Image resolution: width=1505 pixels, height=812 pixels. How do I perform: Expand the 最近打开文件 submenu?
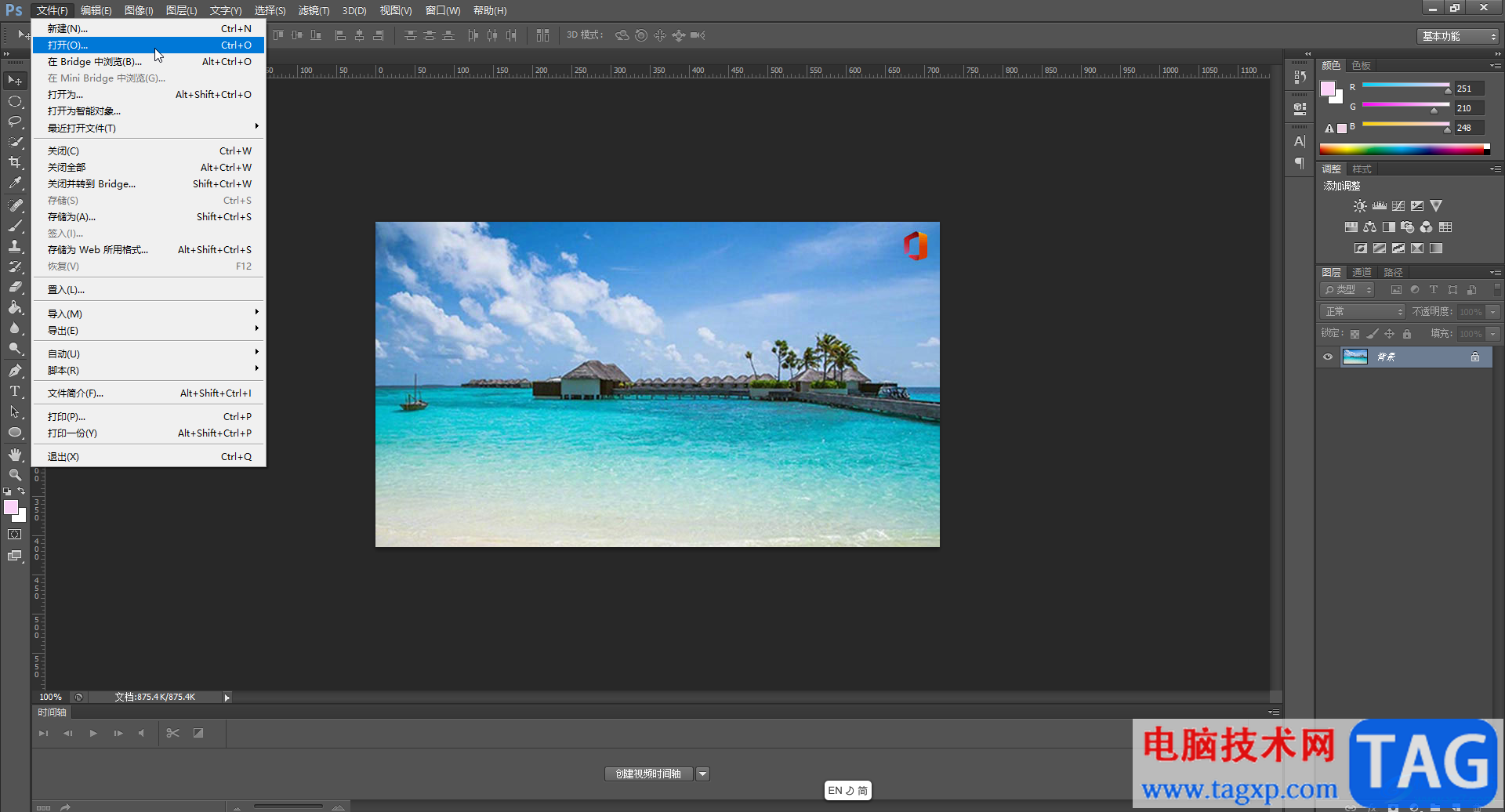tap(149, 128)
